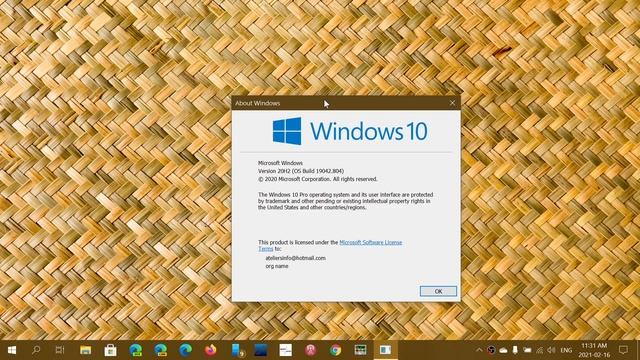Image resolution: width=640 pixels, height=360 pixels.
Task: Open the badged Edge icon beside Microsoft Store
Action: click(x=136, y=350)
